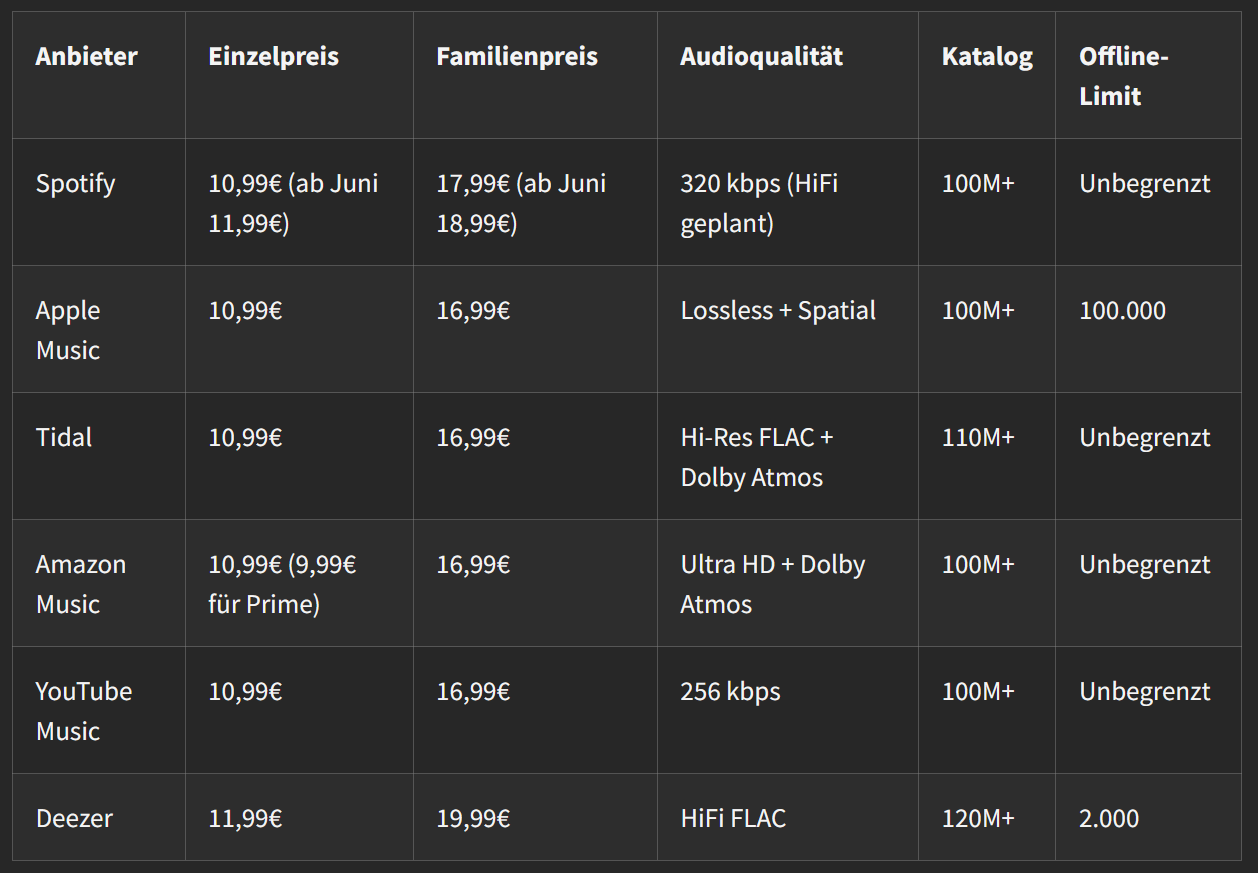
Task: Select the Lossless + Spatial cell
Action: pyautogui.click(x=778, y=311)
